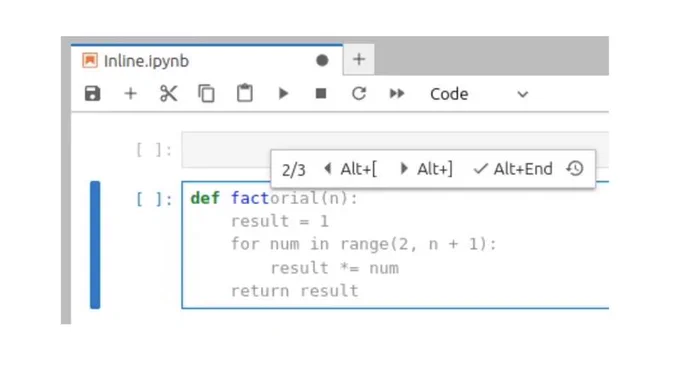This screenshot has height=377, width=680.
Task: Open a new launcher tab
Action: 359,59
